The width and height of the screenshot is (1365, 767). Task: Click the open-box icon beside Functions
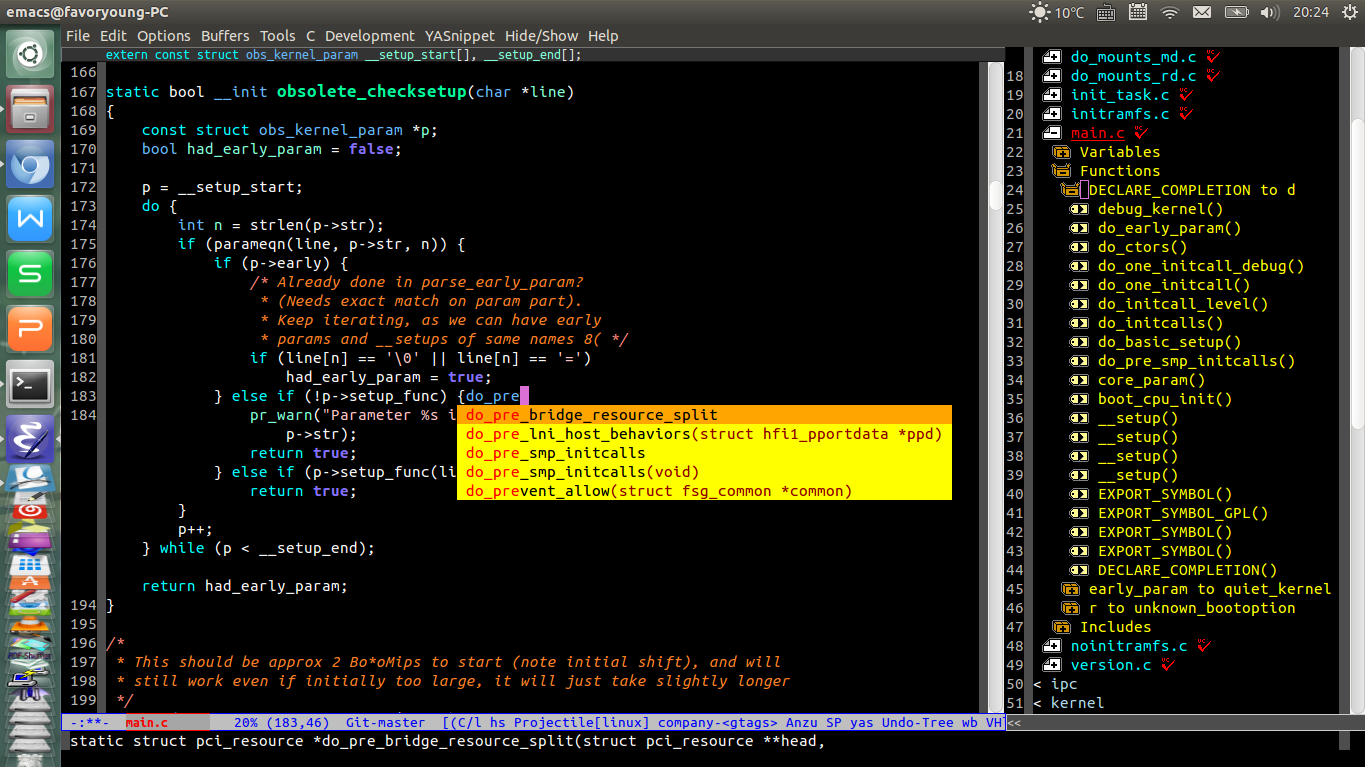(x=1060, y=171)
